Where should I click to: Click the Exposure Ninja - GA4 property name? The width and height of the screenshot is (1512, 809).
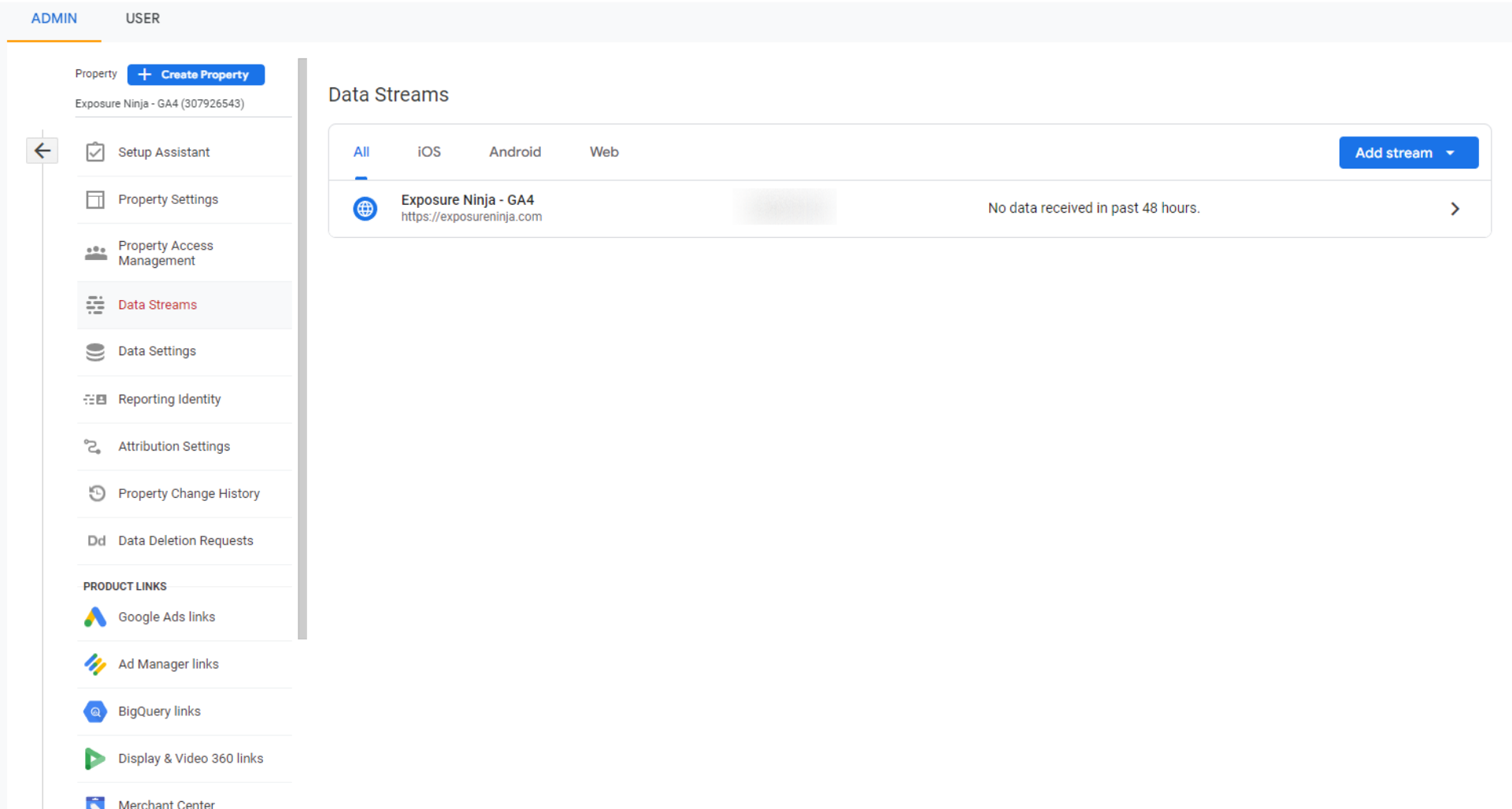[x=160, y=103]
